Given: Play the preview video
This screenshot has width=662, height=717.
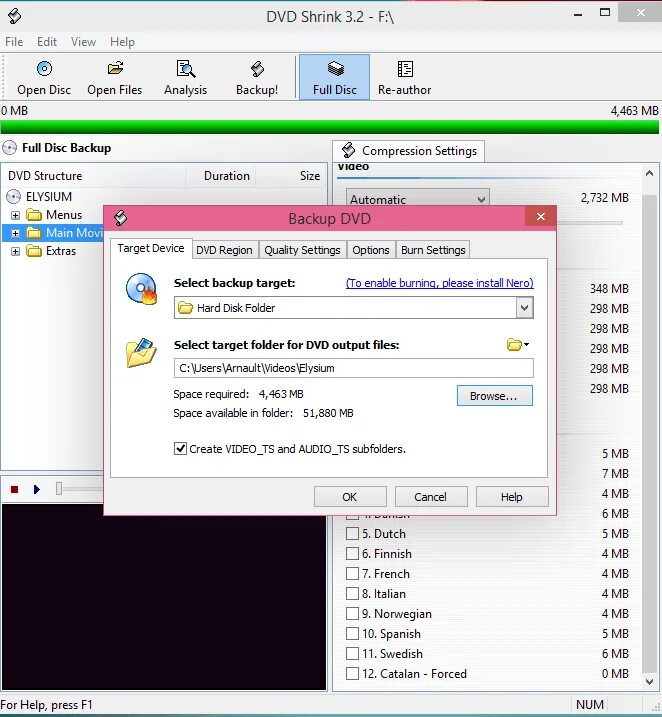Looking at the screenshot, I should [37, 489].
